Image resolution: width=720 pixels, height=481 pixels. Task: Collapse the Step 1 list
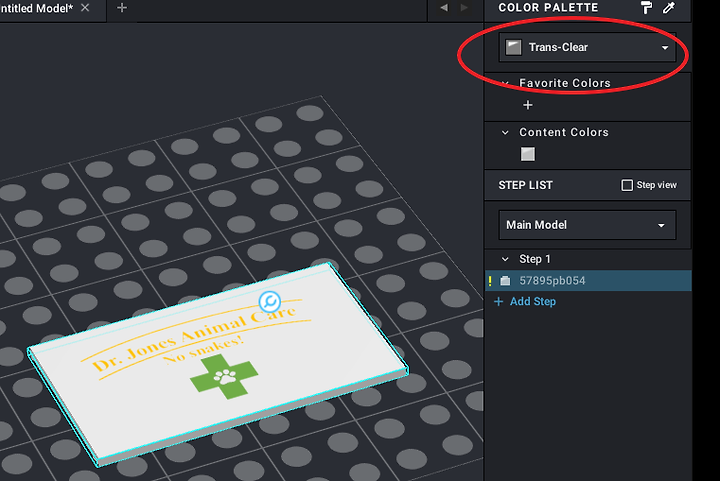coord(505,259)
